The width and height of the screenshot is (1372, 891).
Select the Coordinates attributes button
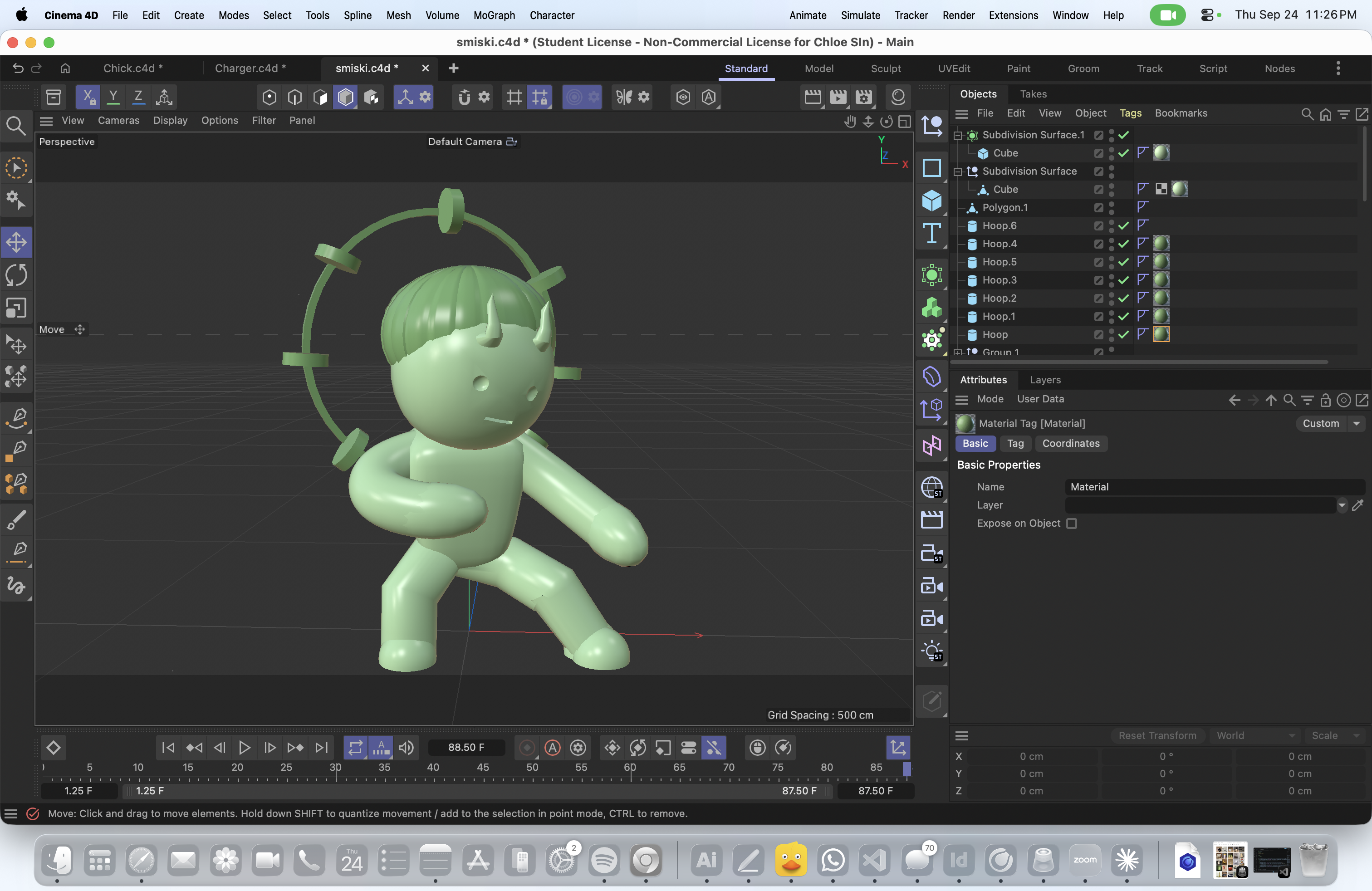point(1070,443)
